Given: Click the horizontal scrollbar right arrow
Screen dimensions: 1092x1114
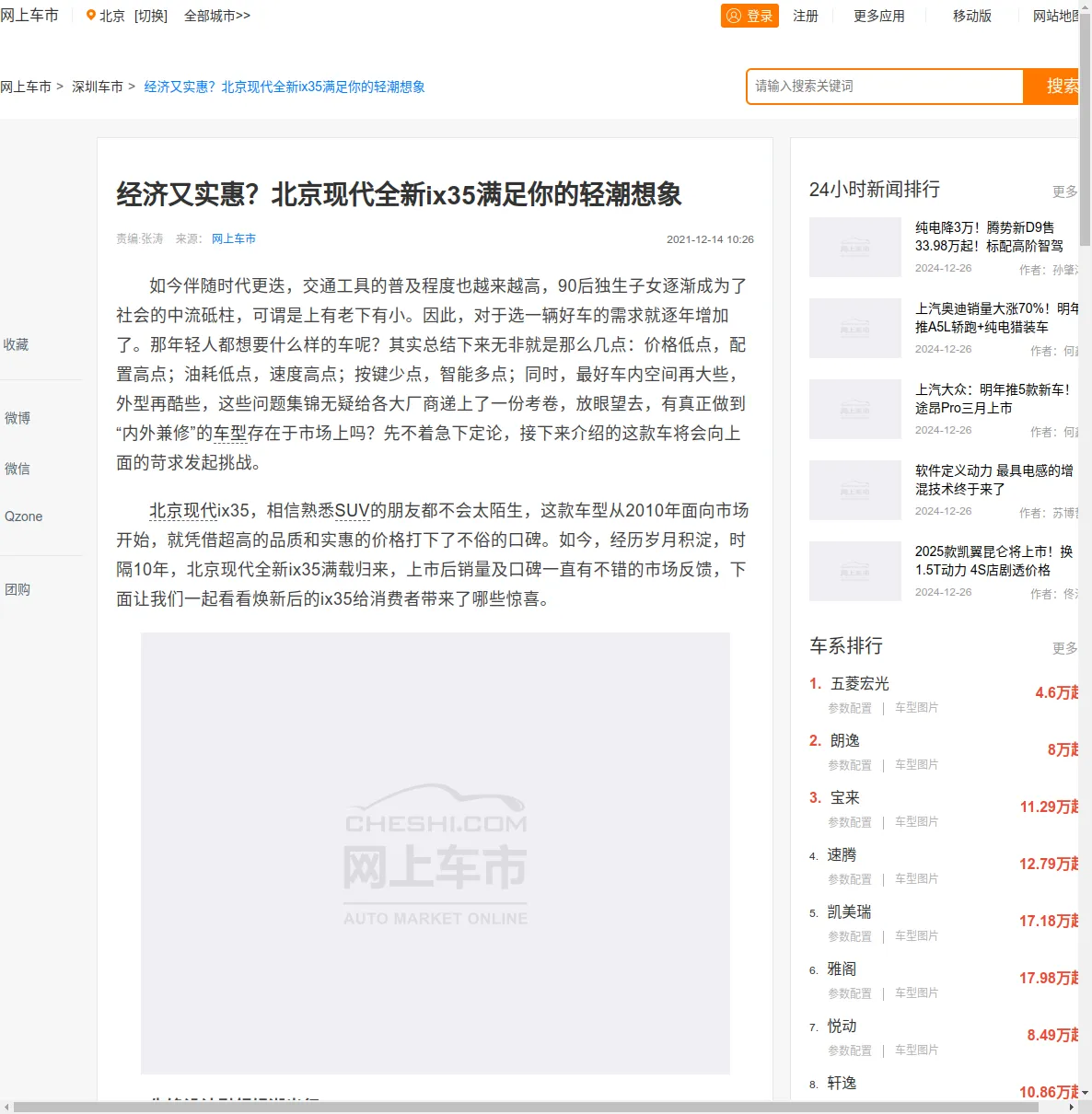Looking at the screenshot, I should pos(1071,1107).
